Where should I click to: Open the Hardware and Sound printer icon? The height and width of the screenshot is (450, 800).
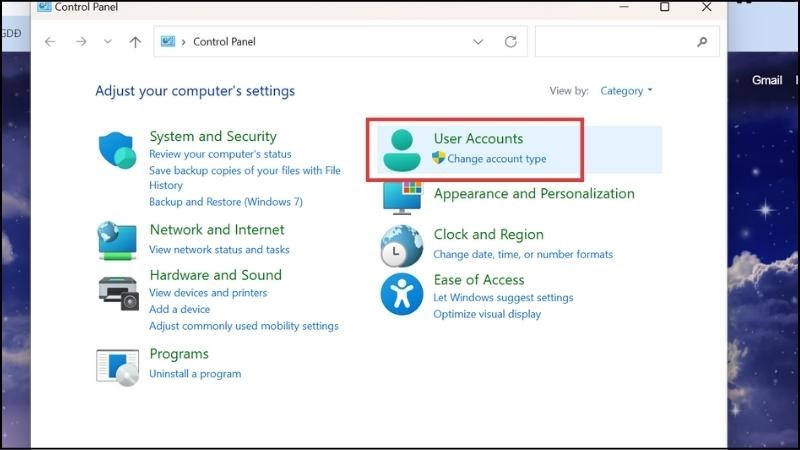(118, 293)
